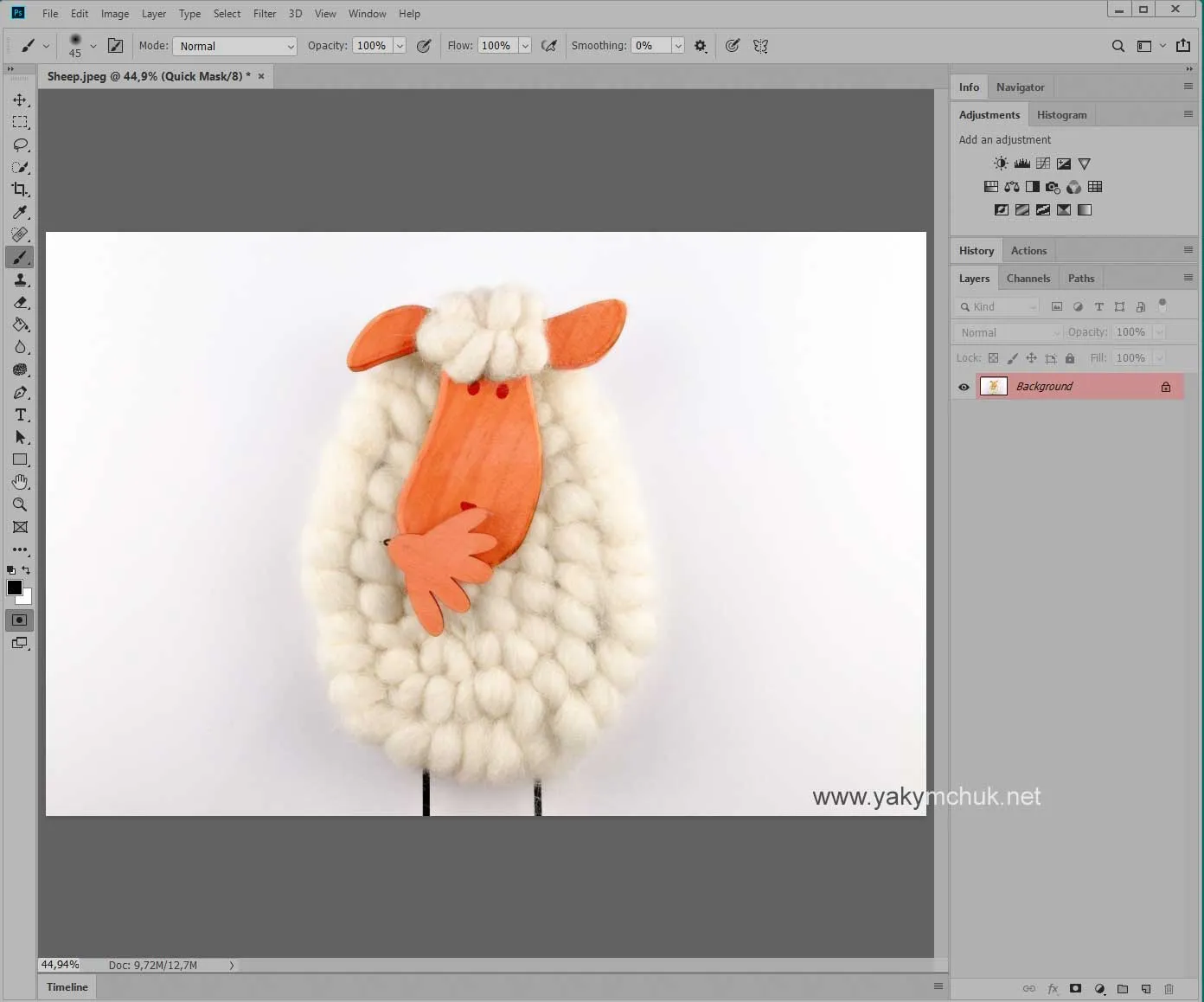The height and width of the screenshot is (1002, 1204).
Task: Open layer Kind filter dropdown
Action: click(x=997, y=306)
